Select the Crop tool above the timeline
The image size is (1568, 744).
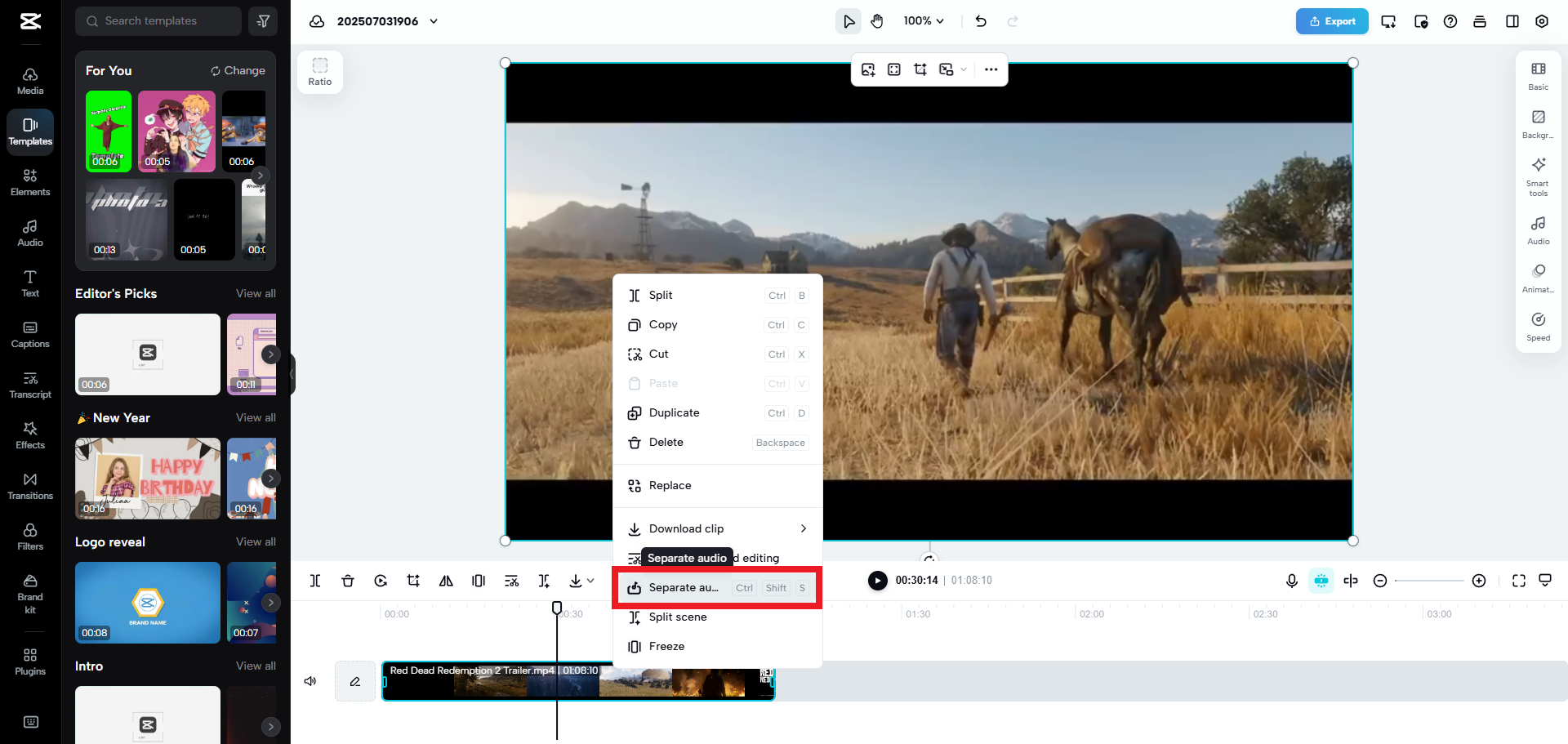tap(413, 581)
